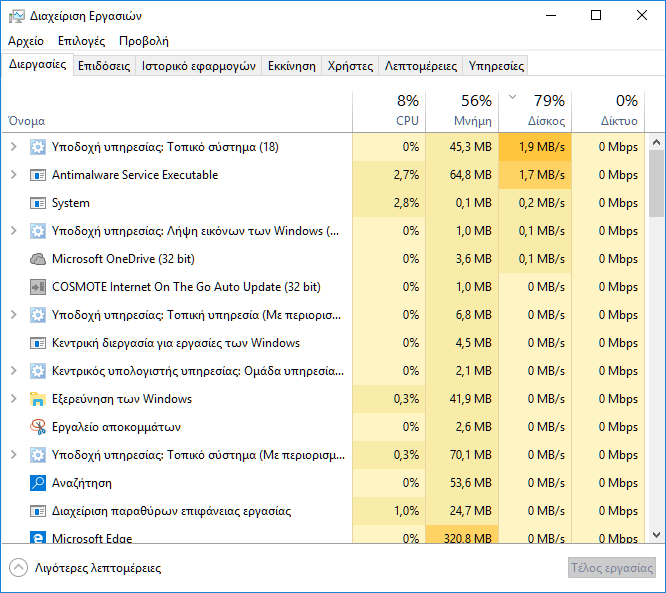Click the System process icon
The height and width of the screenshot is (593, 666).
(38, 203)
